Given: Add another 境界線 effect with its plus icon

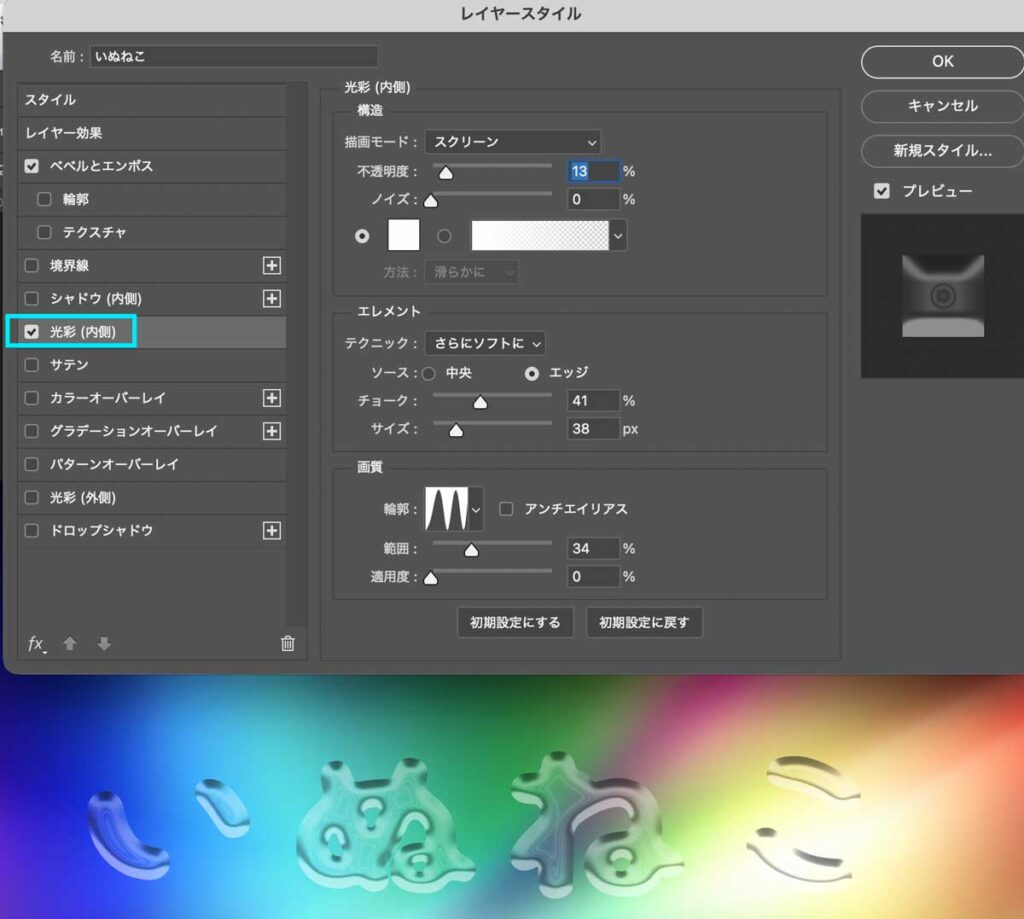Looking at the screenshot, I should 271,265.
